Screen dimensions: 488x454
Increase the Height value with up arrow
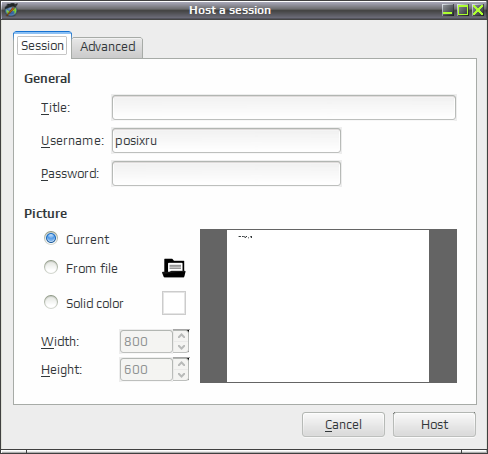click(181, 364)
